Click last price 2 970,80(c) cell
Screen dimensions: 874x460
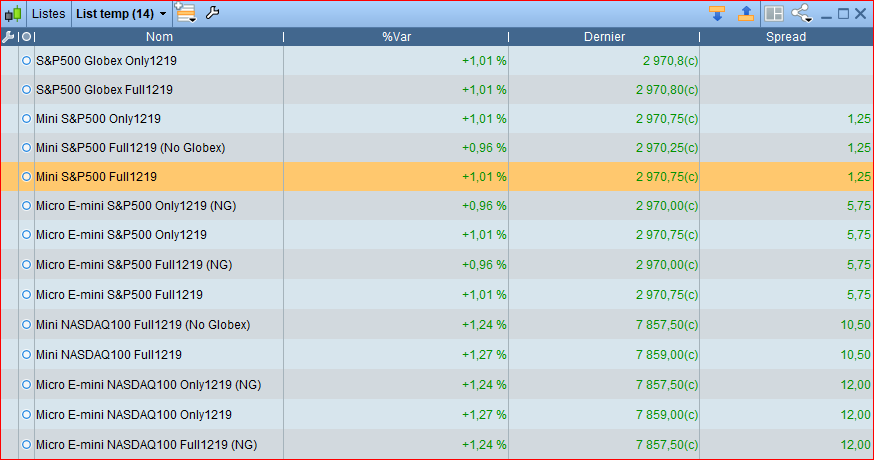(667, 90)
